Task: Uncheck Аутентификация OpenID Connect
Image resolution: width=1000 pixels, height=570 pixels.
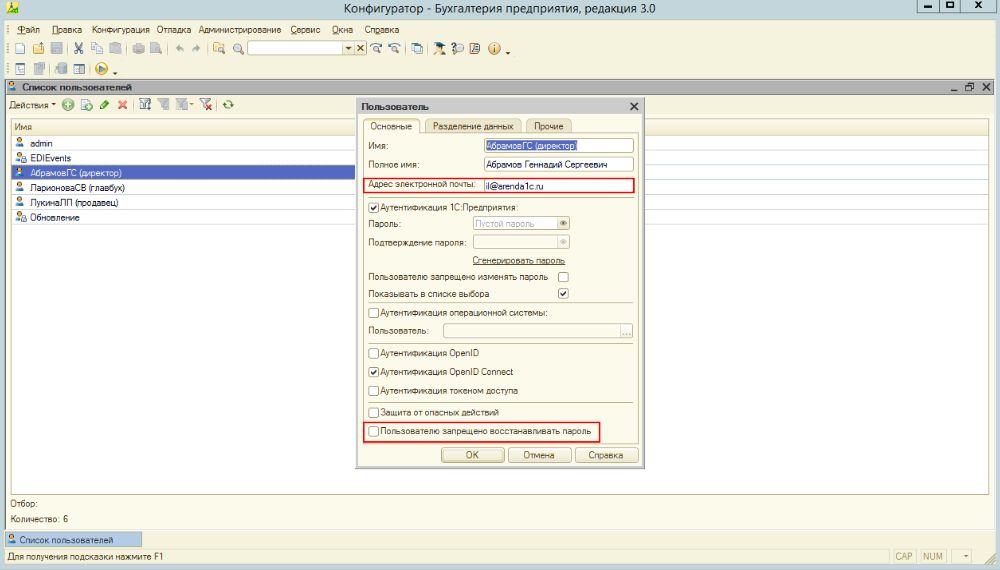Action: tap(374, 372)
